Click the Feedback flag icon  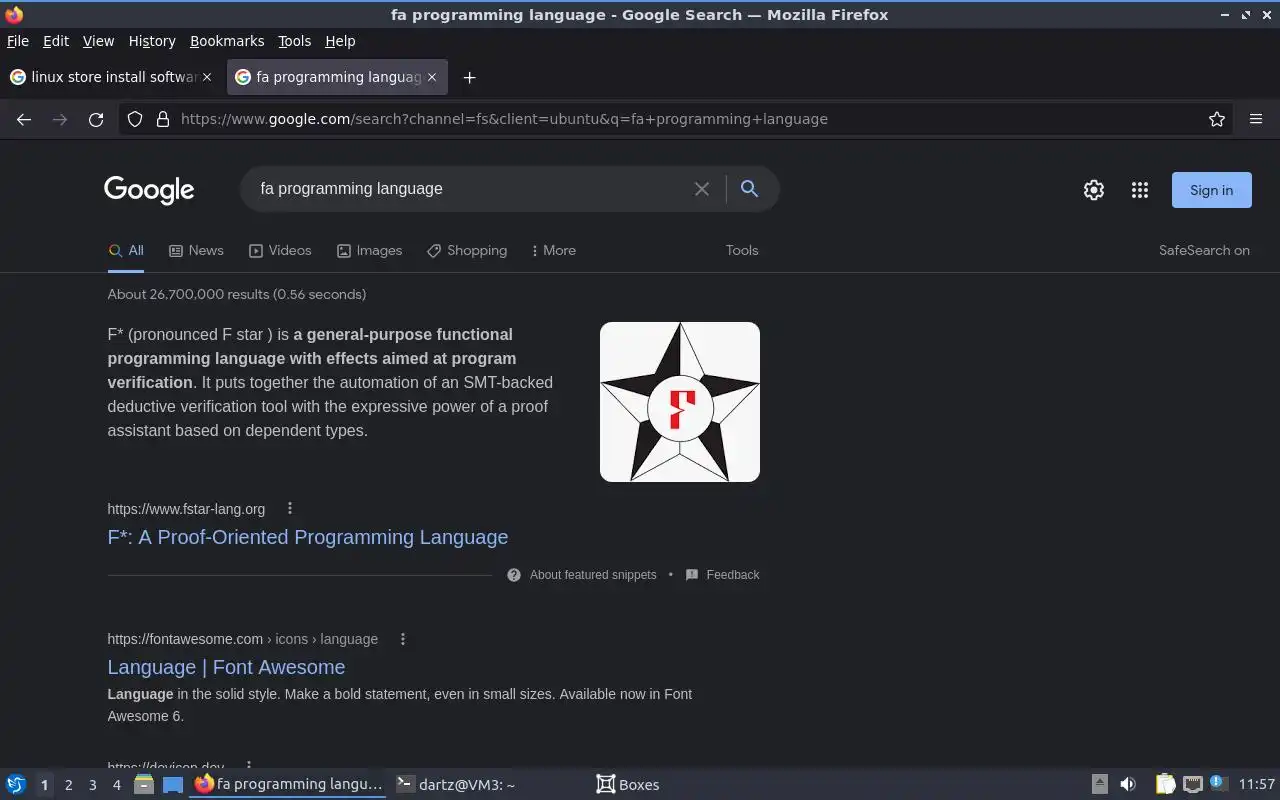(691, 575)
